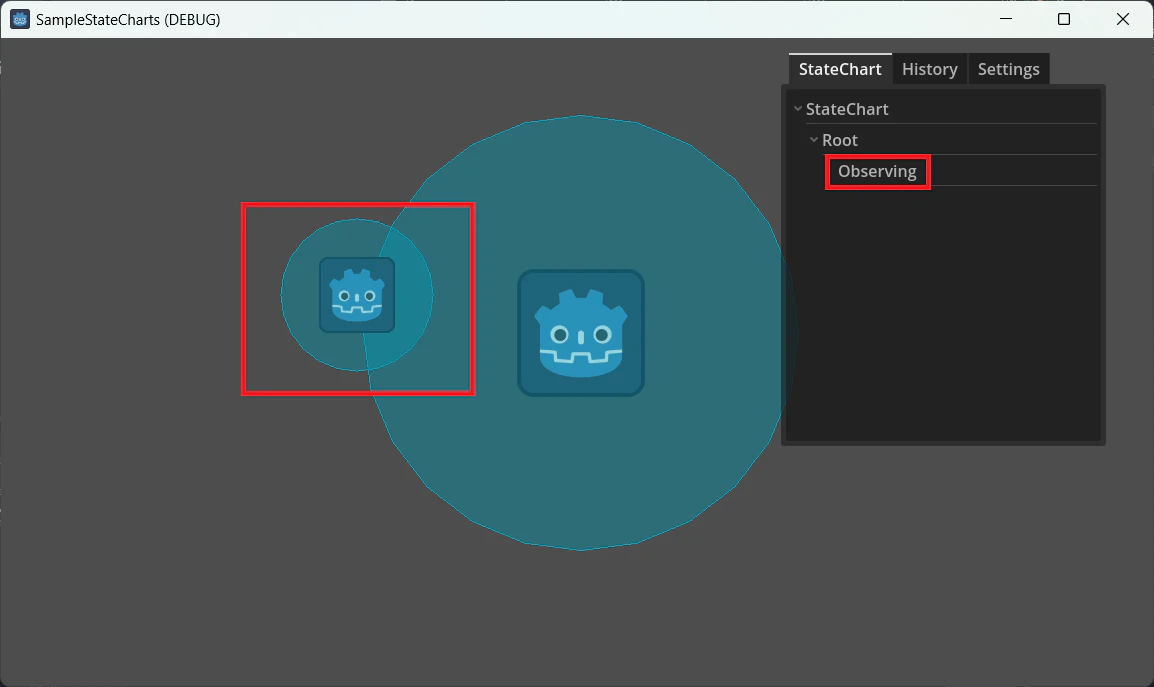The height and width of the screenshot is (687, 1154).
Task: Switch to the StateChart tab
Action: pos(840,69)
